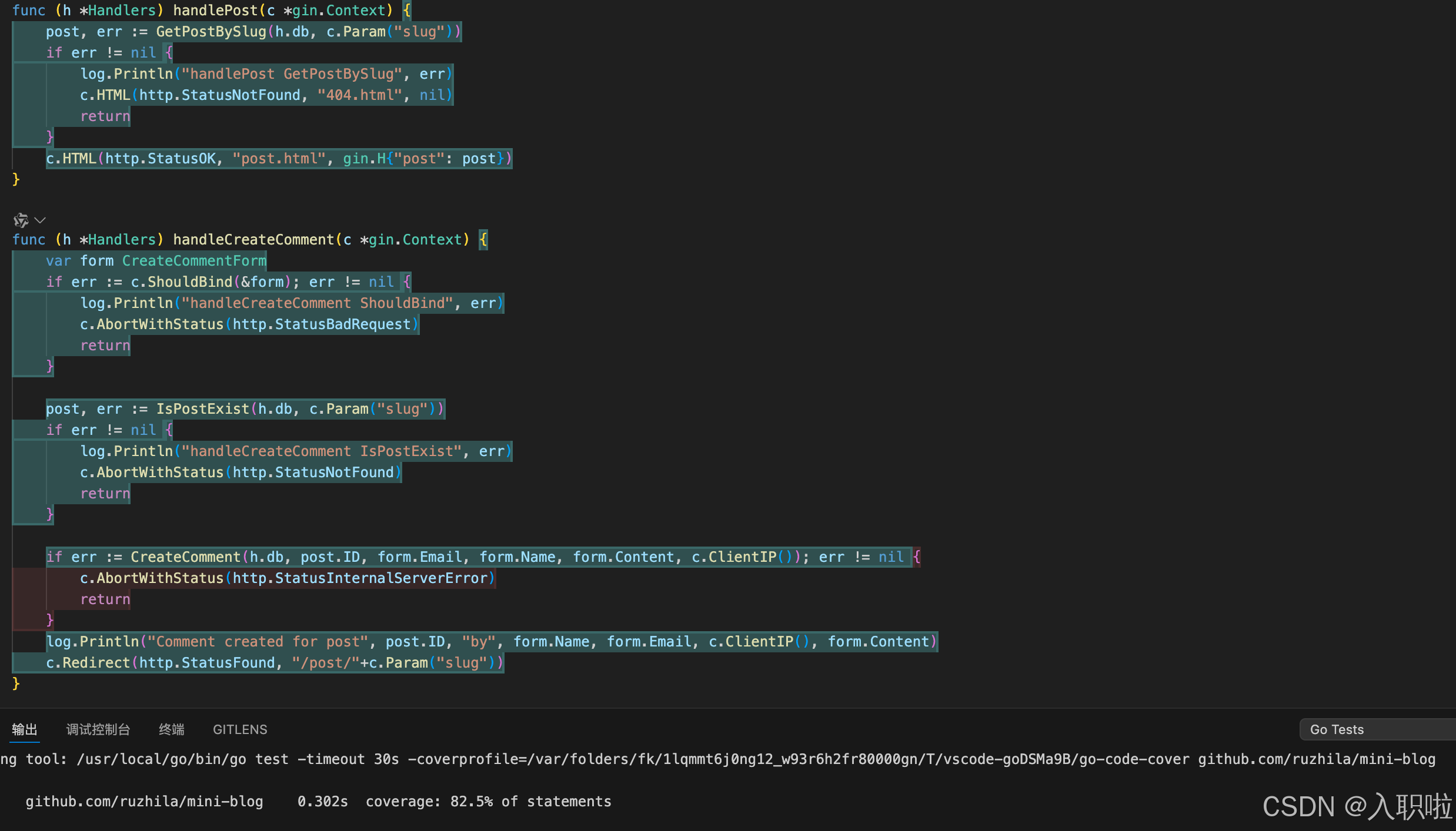Click the c.Redirect call at the function's end
This screenshot has width=1456, height=831.
coord(88,663)
